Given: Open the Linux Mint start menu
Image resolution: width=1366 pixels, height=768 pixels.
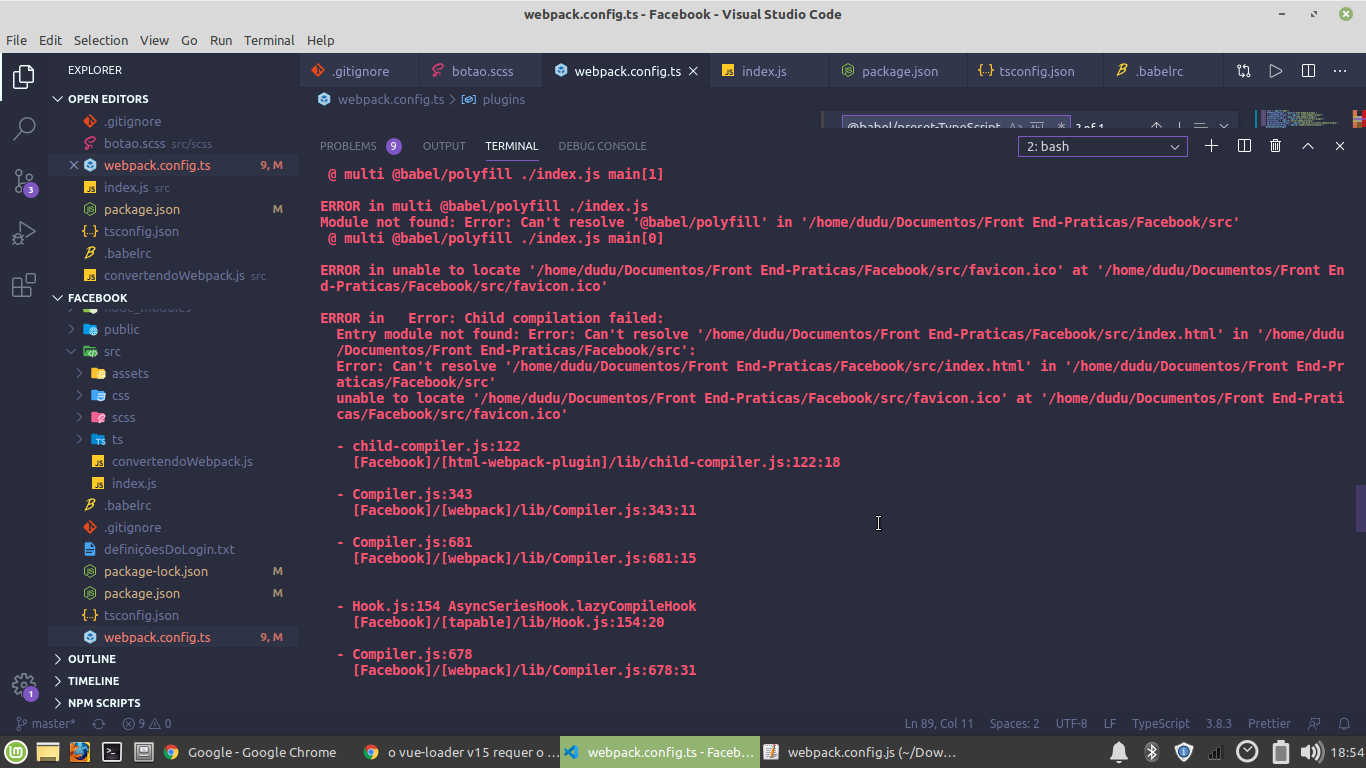Looking at the screenshot, I should tap(16, 752).
